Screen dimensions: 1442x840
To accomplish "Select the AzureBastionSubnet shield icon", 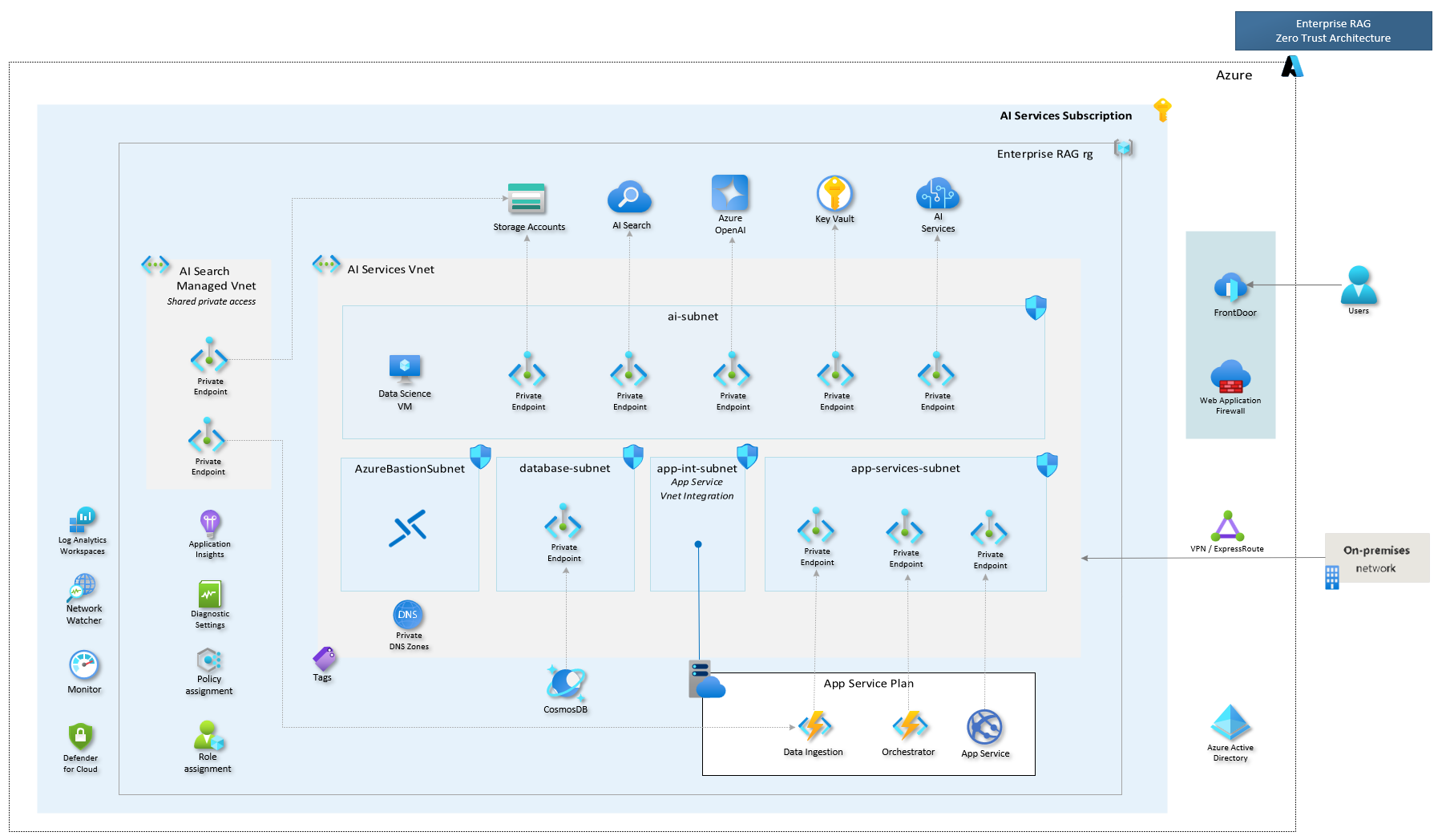I will point(480,457).
